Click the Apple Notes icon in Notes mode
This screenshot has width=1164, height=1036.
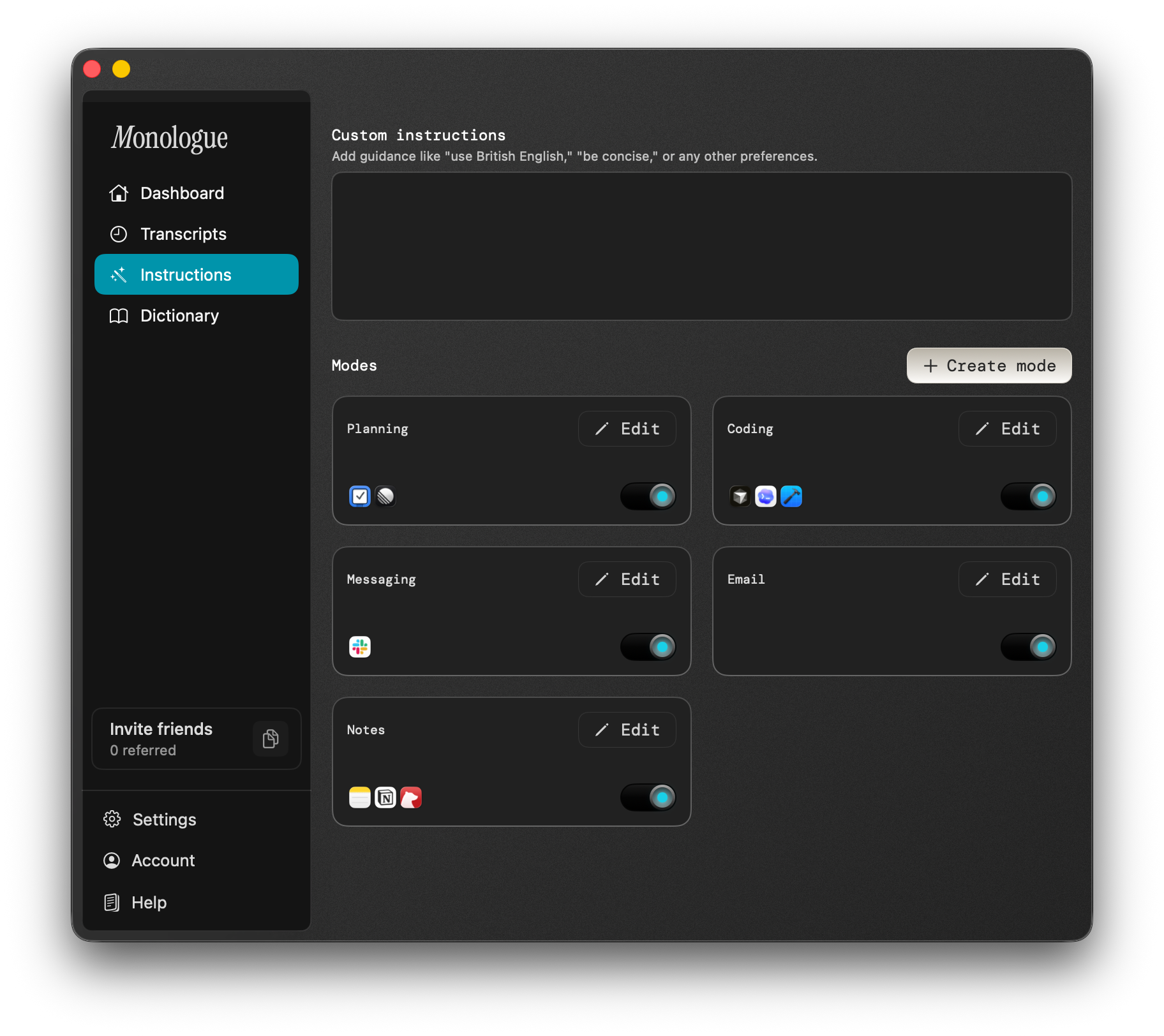coord(360,797)
